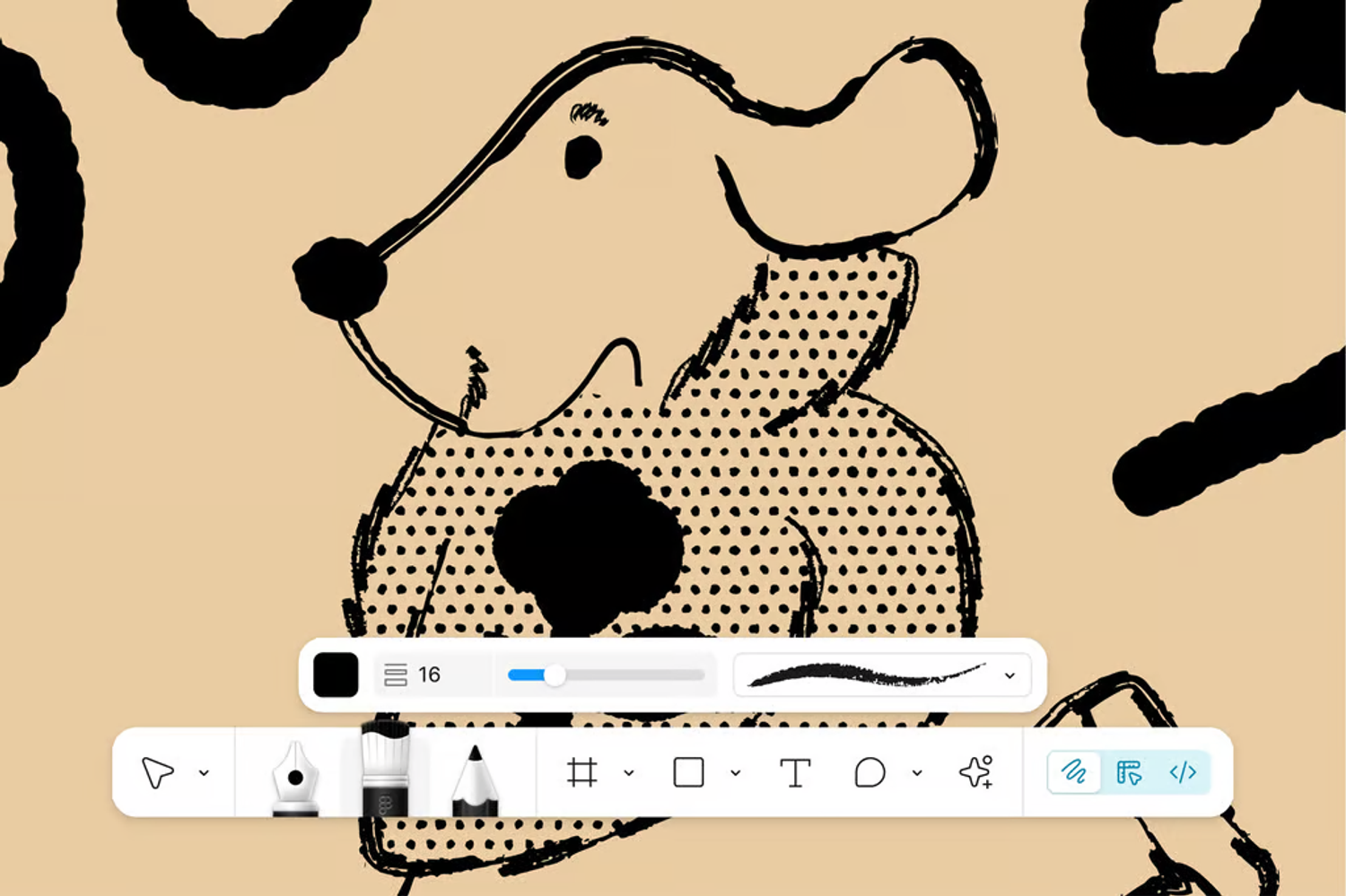The height and width of the screenshot is (896, 1346).
Task: Select the Rectangle tool
Action: 688,772
